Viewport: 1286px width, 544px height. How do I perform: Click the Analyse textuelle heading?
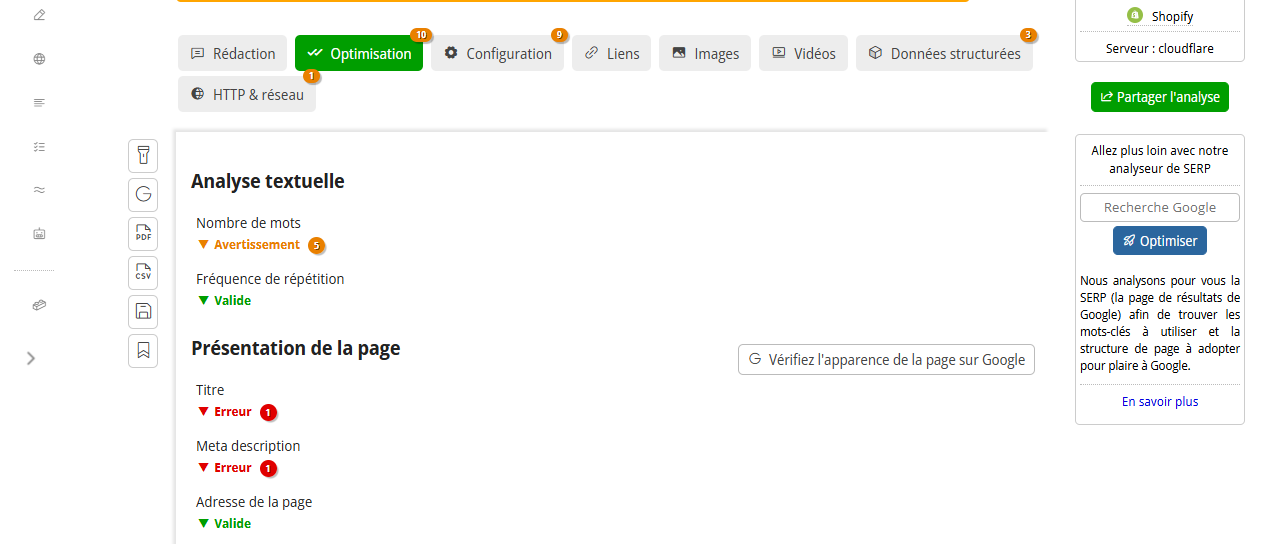tap(268, 182)
